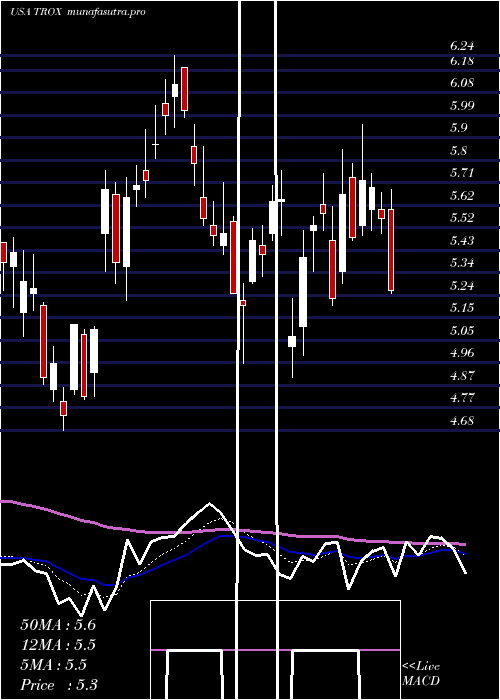The image size is (500, 700).
Task: Click the 6.18 price axis label
Action: [x=462, y=61]
